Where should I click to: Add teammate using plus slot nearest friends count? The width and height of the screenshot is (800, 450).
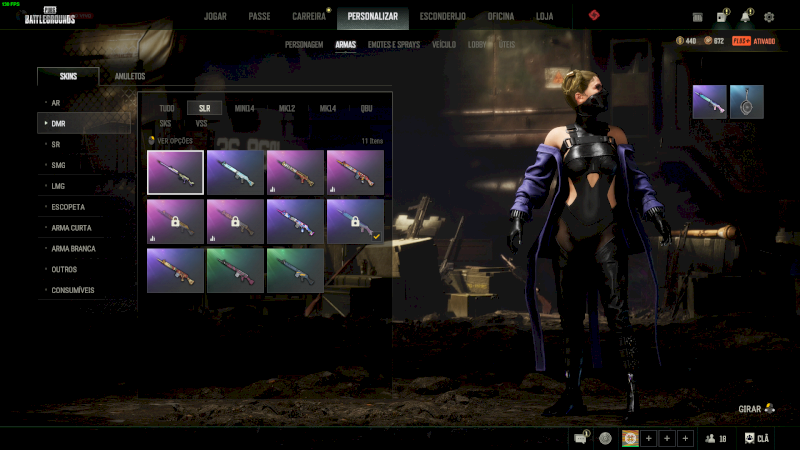(685, 438)
